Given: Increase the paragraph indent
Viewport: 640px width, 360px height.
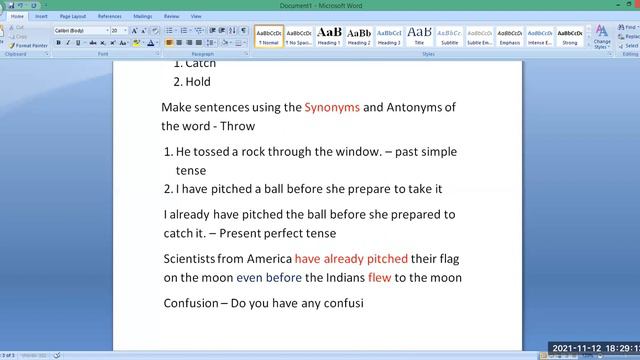Looking at the screenshot, I should [222, 31].
